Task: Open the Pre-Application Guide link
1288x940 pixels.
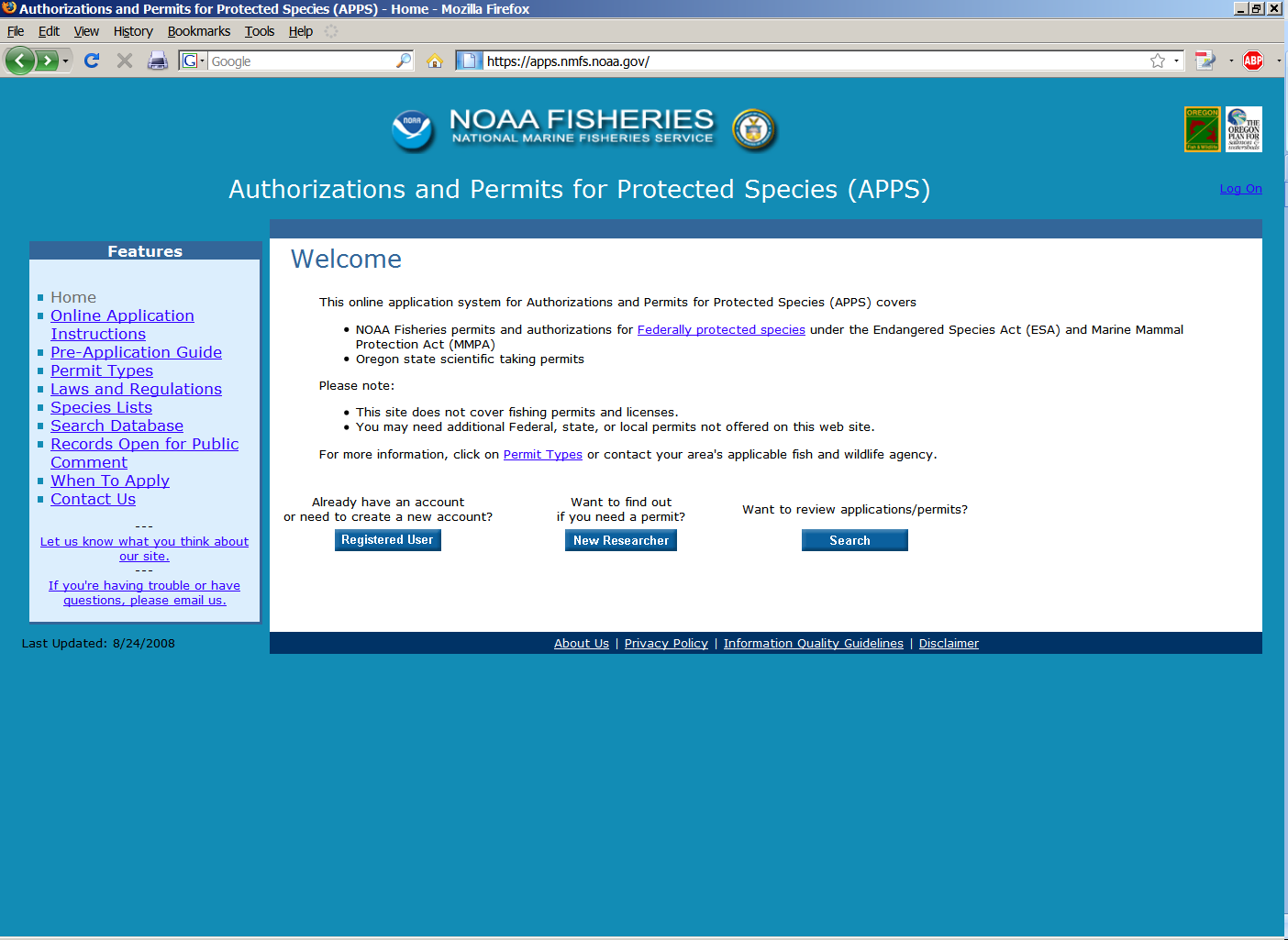Action: [136, 352]
